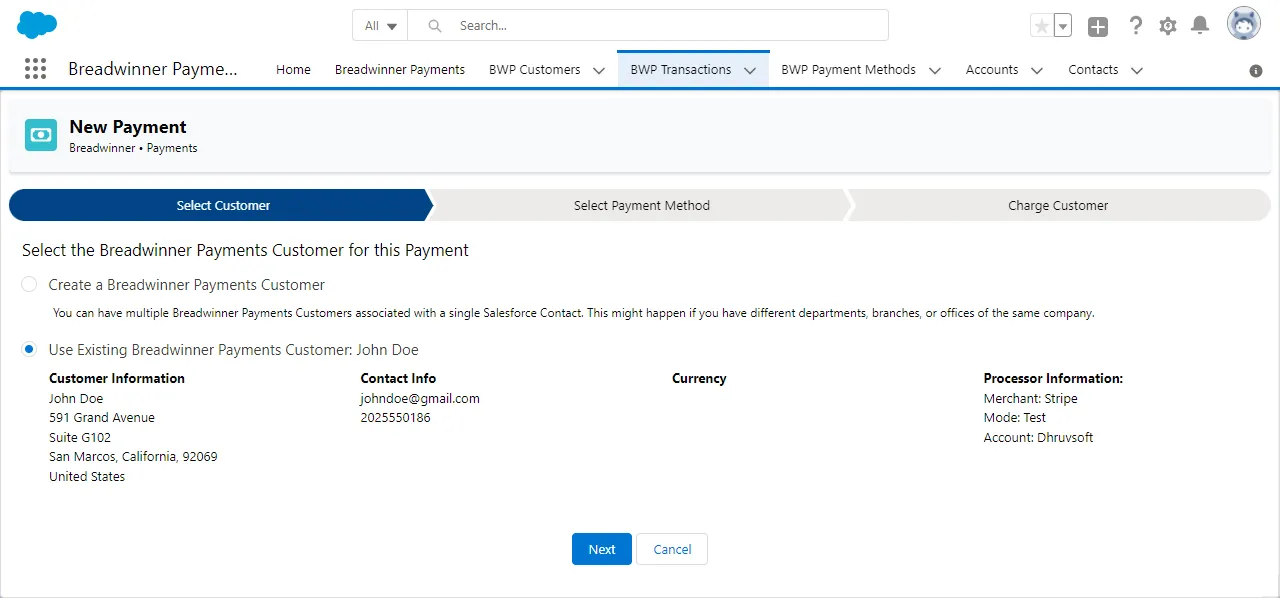The image size is (1280, 598).
Task: Open the favorites list dropdown arrow
Action: pos(1063,26)
